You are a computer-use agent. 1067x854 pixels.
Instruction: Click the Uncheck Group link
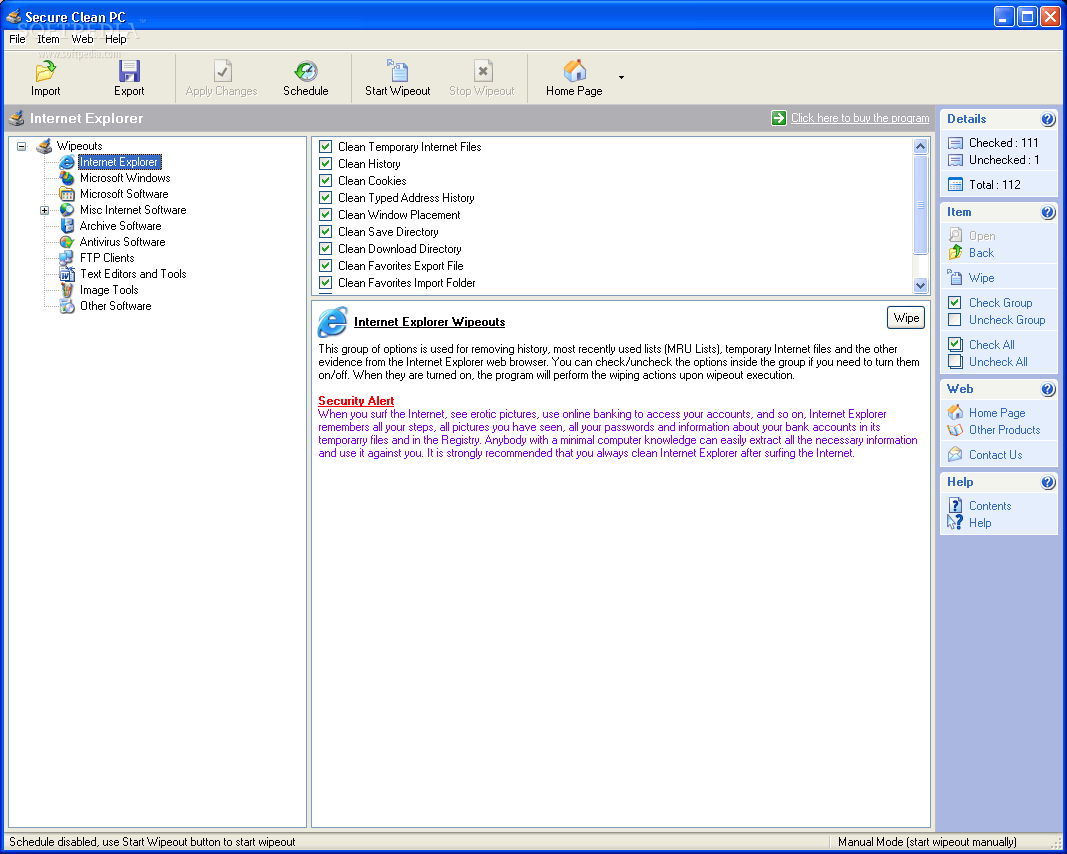coord(1007,320)
